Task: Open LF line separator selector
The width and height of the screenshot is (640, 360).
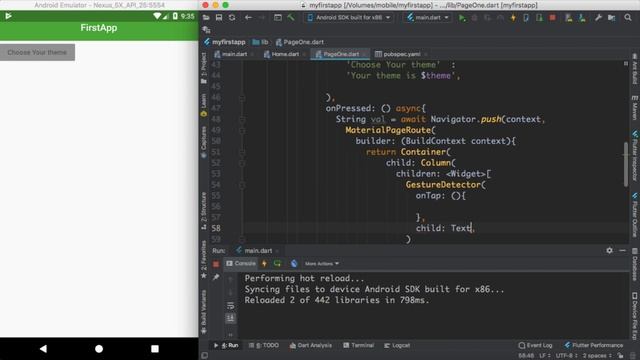Action: (x=544, y=356)
